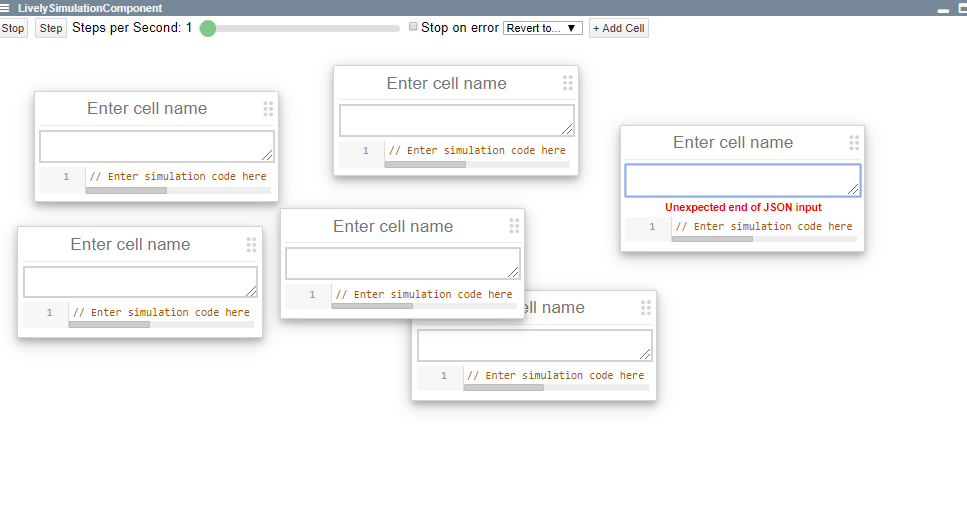Click drag handle of the middle overlapping cell
Image resolution: width=967 pixels, height=518 pixels.
tap(514, 226)
